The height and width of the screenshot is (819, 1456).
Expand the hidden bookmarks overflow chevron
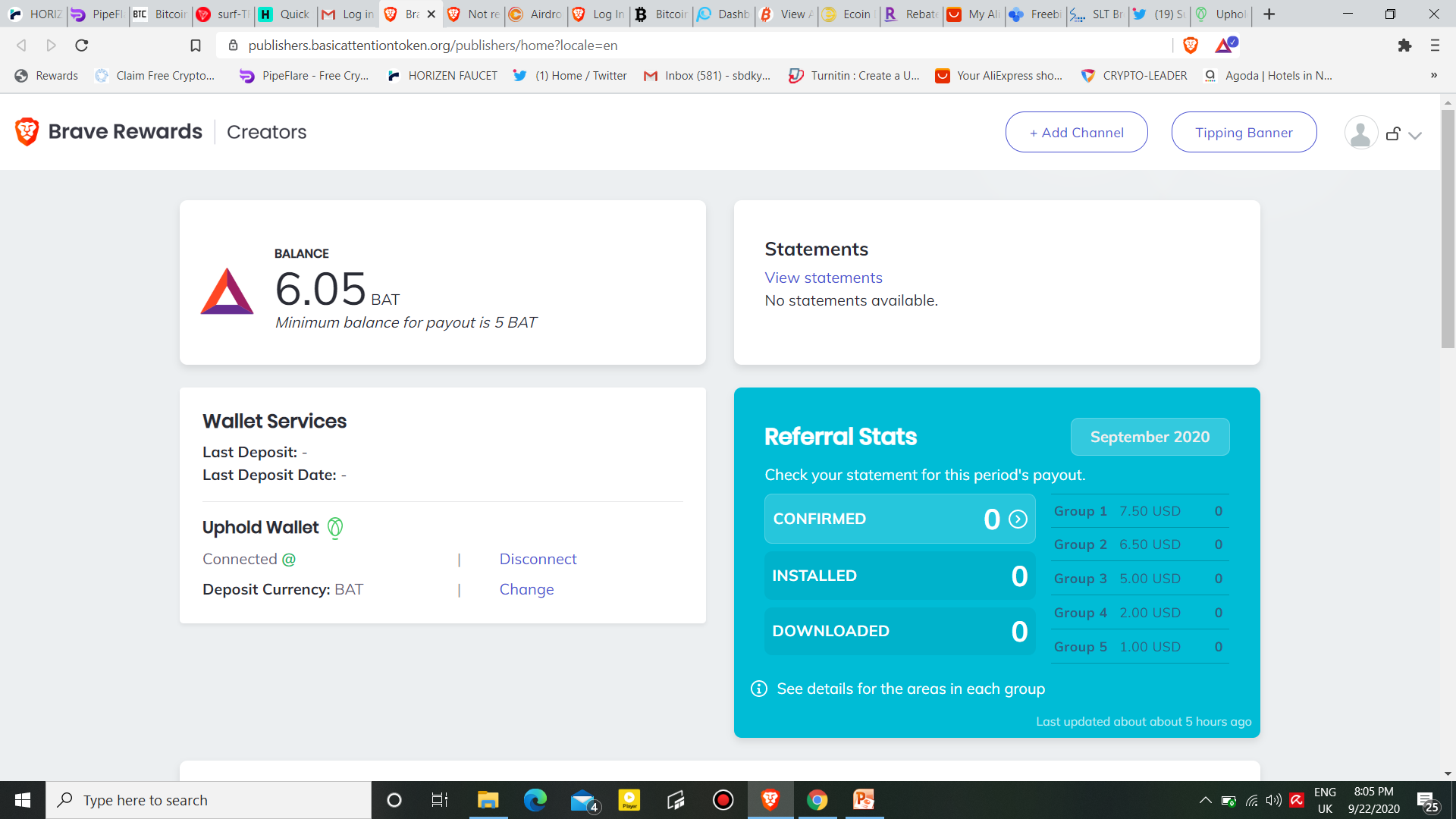(x=1433, y=75)
